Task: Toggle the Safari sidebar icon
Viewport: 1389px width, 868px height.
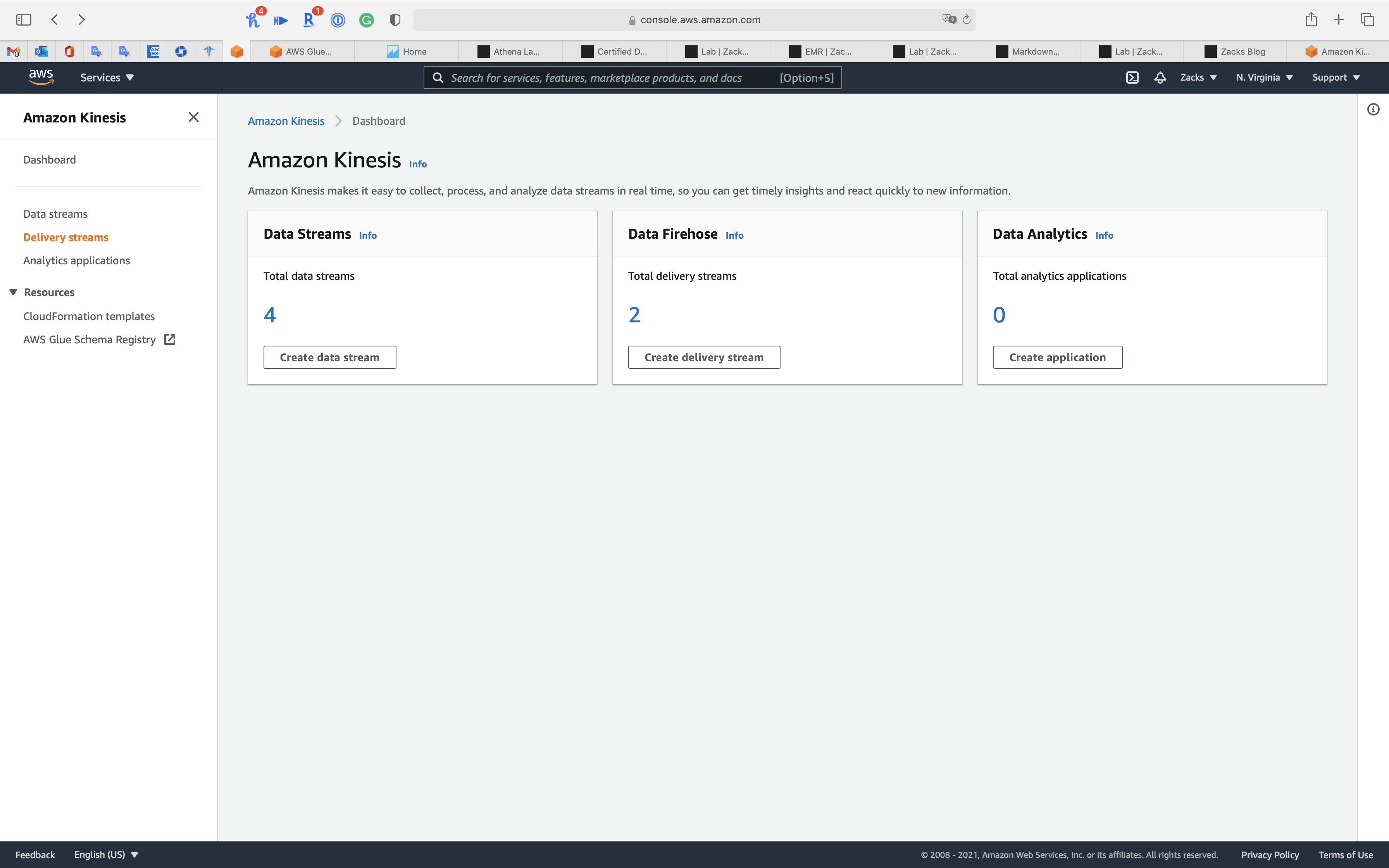Action: tap(24, 19)
